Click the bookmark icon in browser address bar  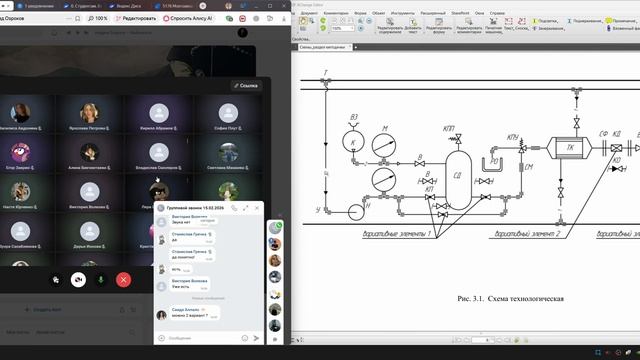click(78, 18)
